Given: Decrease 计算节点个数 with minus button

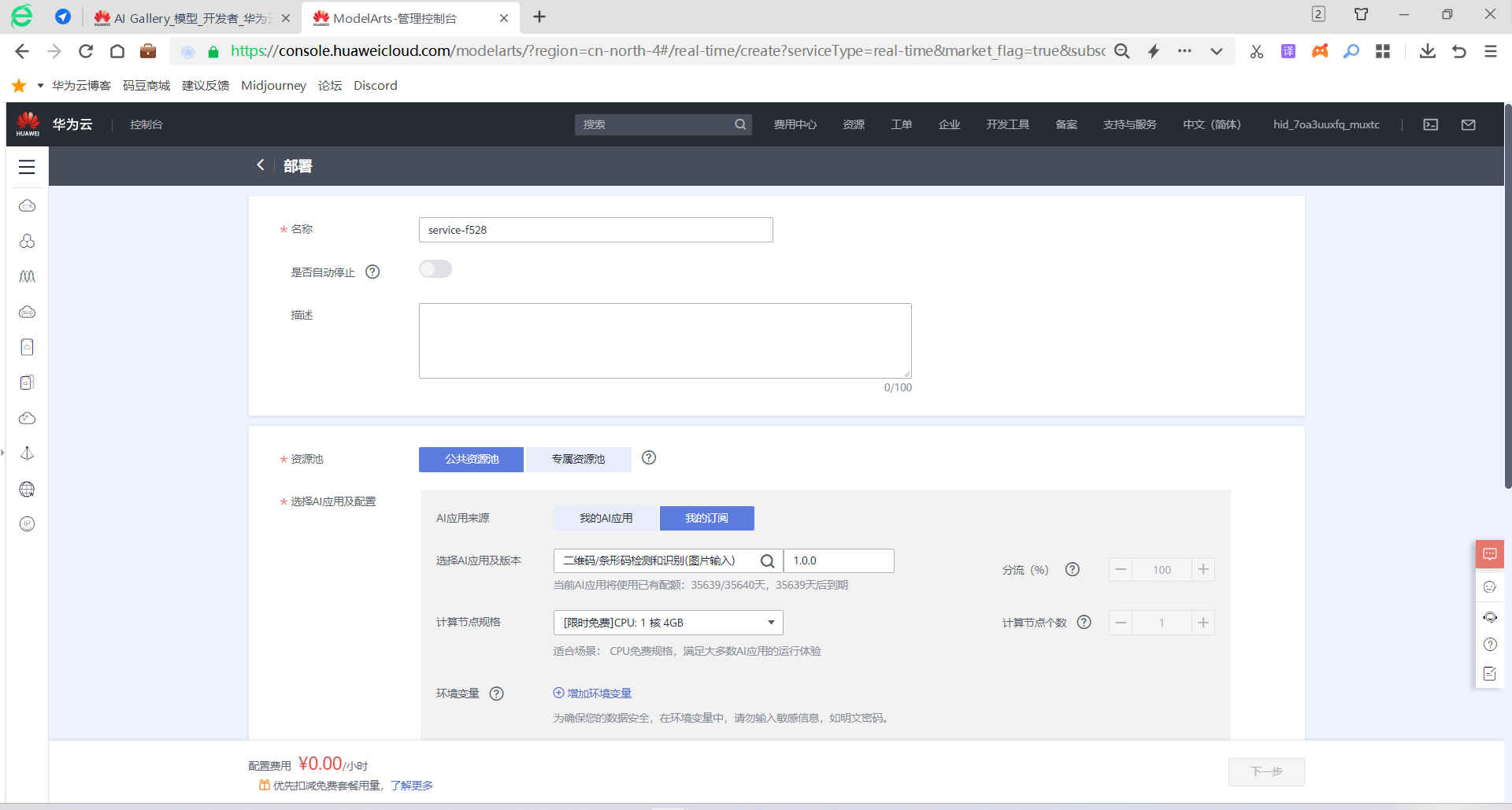Looking at the screenshot, I should 1121,623.
